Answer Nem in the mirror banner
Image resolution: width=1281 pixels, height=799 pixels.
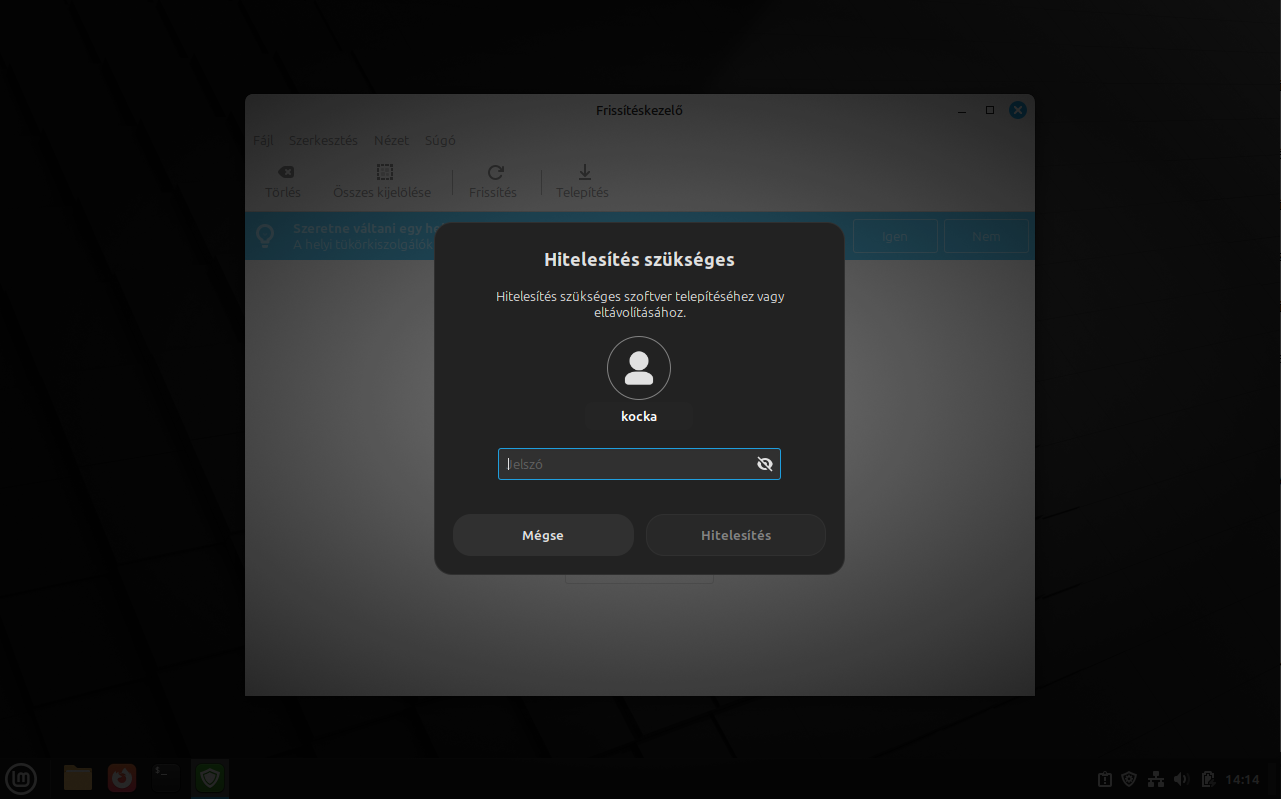click(x=986, y=236)
